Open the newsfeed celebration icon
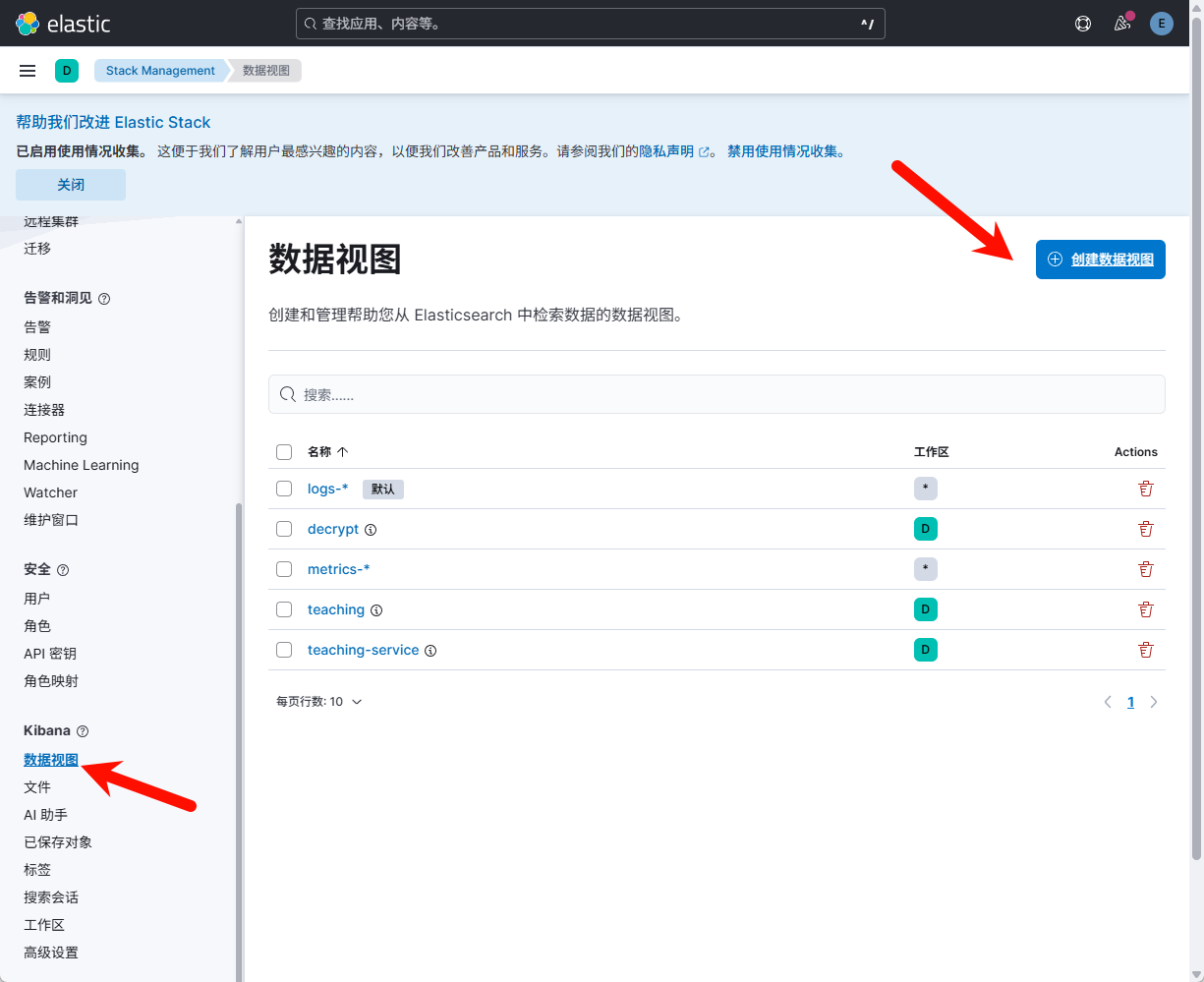This screenshot has height=982, width=1204. pyautogui.click(x=1122, y=24)
